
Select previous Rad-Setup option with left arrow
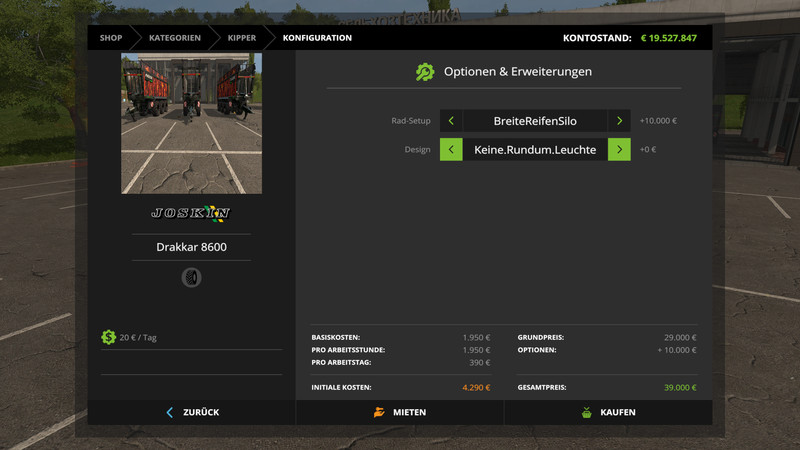(x=451, y=121)
